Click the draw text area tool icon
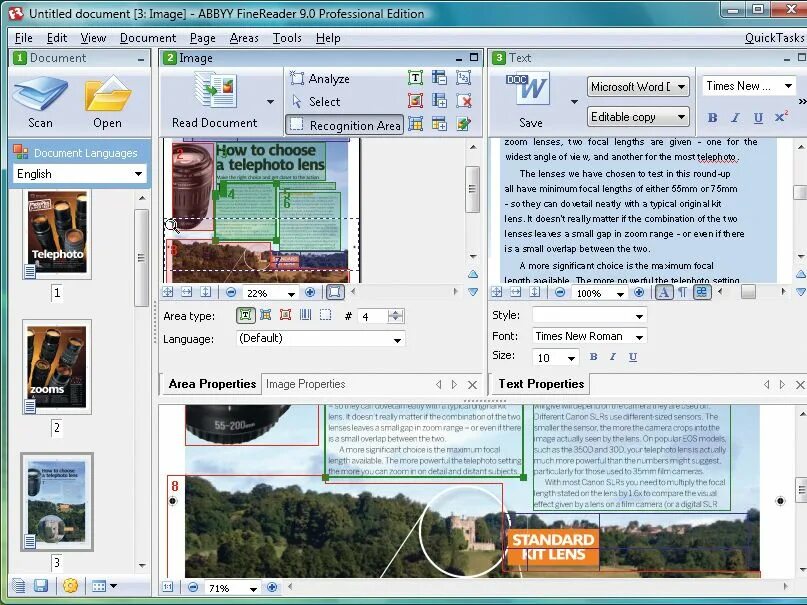This screenshot has height=605, width=807. point(415,78)
